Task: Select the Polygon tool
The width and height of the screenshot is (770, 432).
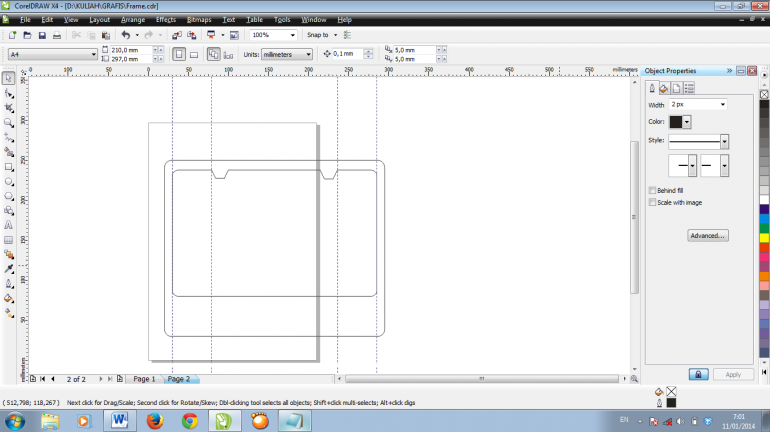Action: tap(8, 196)
